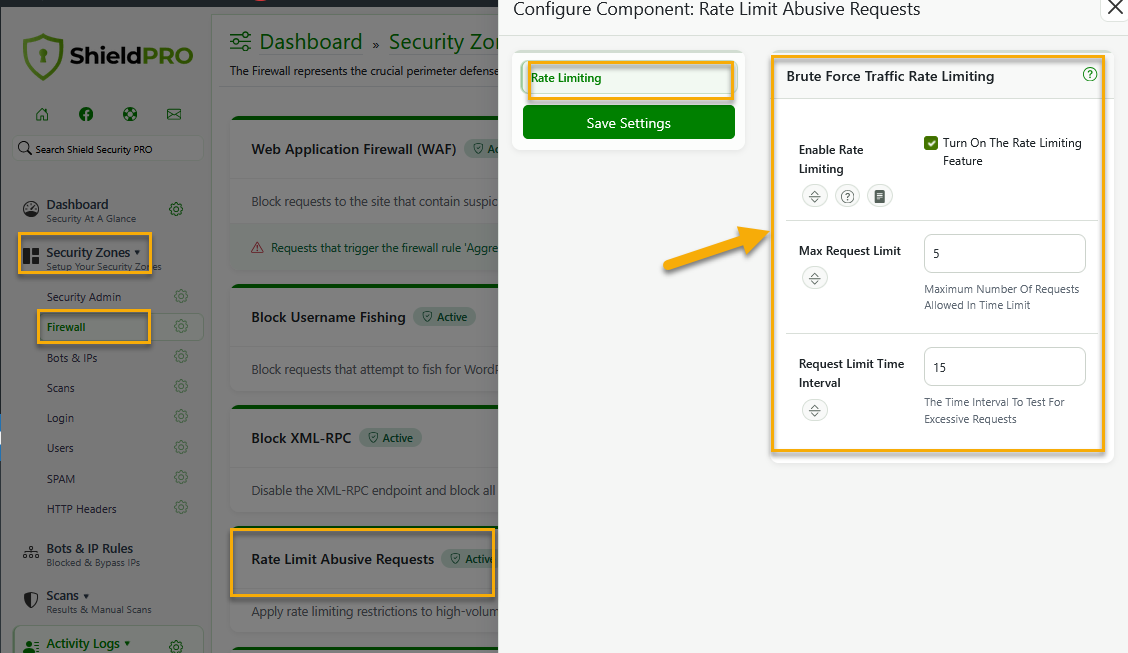The width and height of the screenshot is (1128, 653).
Task: Click the ShieldPRO logo
Action: click(108, 55)
